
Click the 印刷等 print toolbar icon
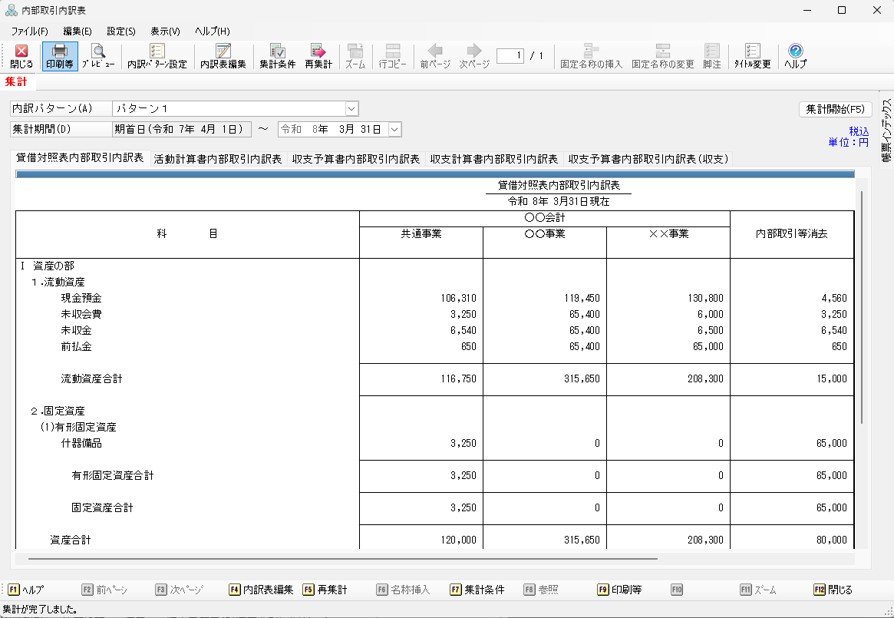click(60, 56)
